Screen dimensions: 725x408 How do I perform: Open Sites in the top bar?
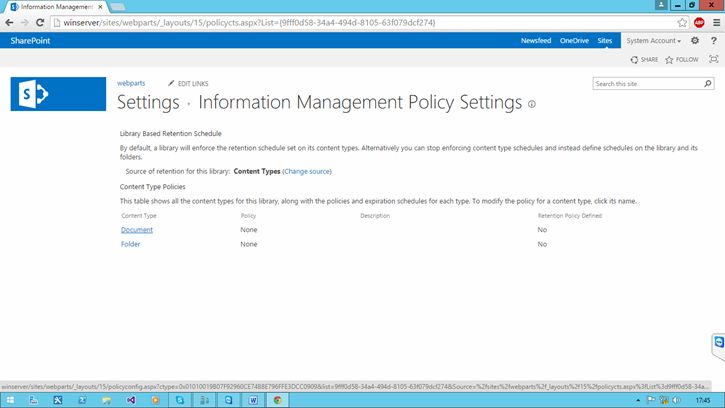coord(604,41)
